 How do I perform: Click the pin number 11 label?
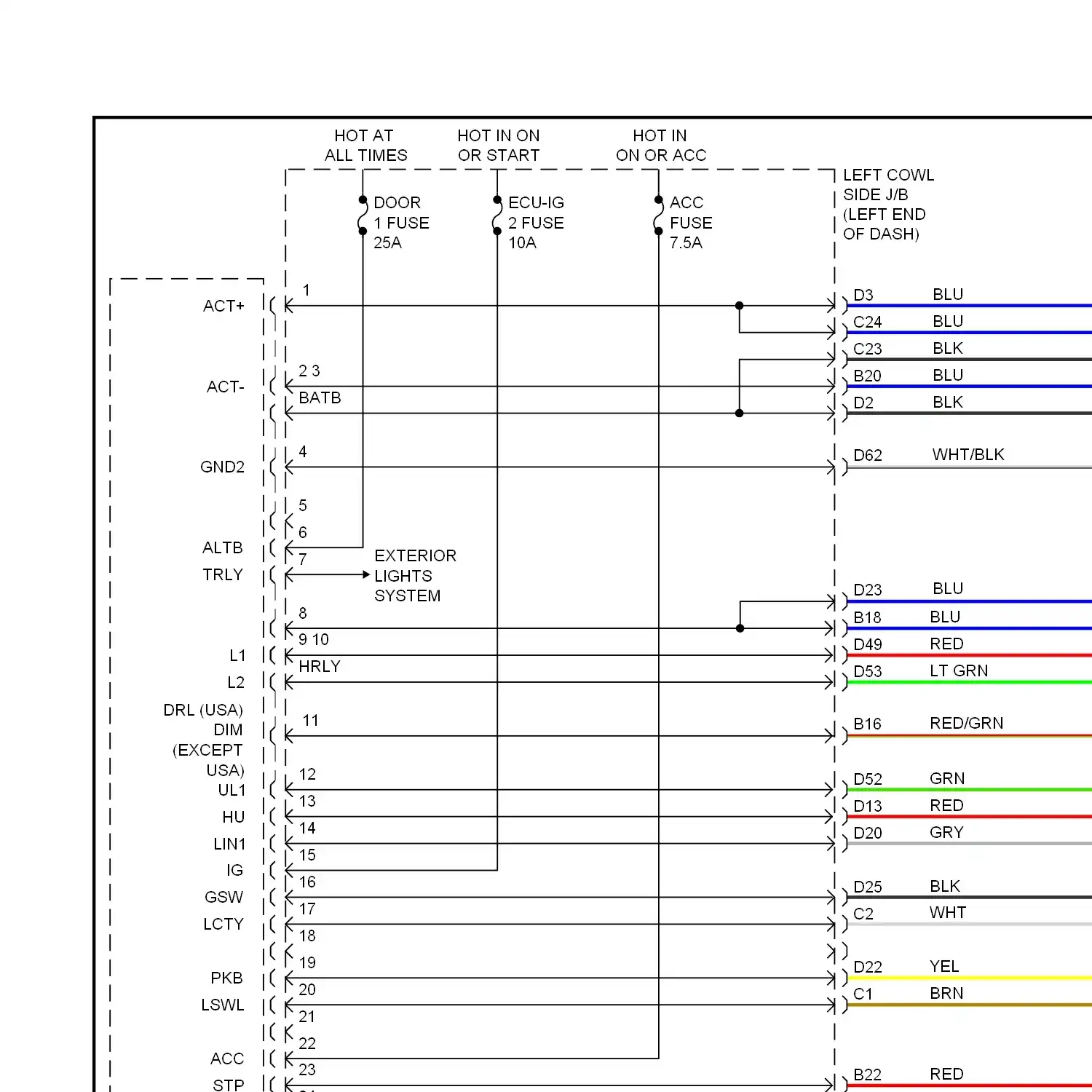(311, 720)
